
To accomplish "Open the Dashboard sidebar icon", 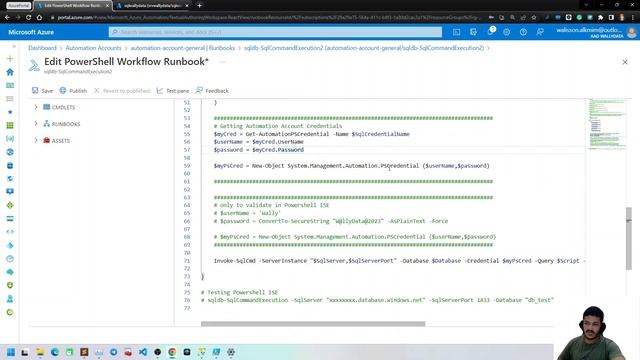I will point(10,85).
